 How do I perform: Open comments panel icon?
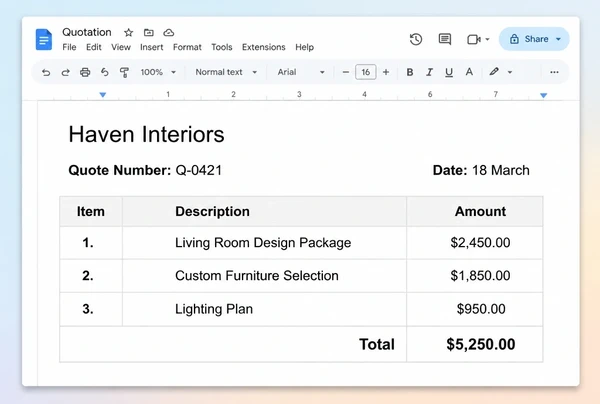point(445,39)
